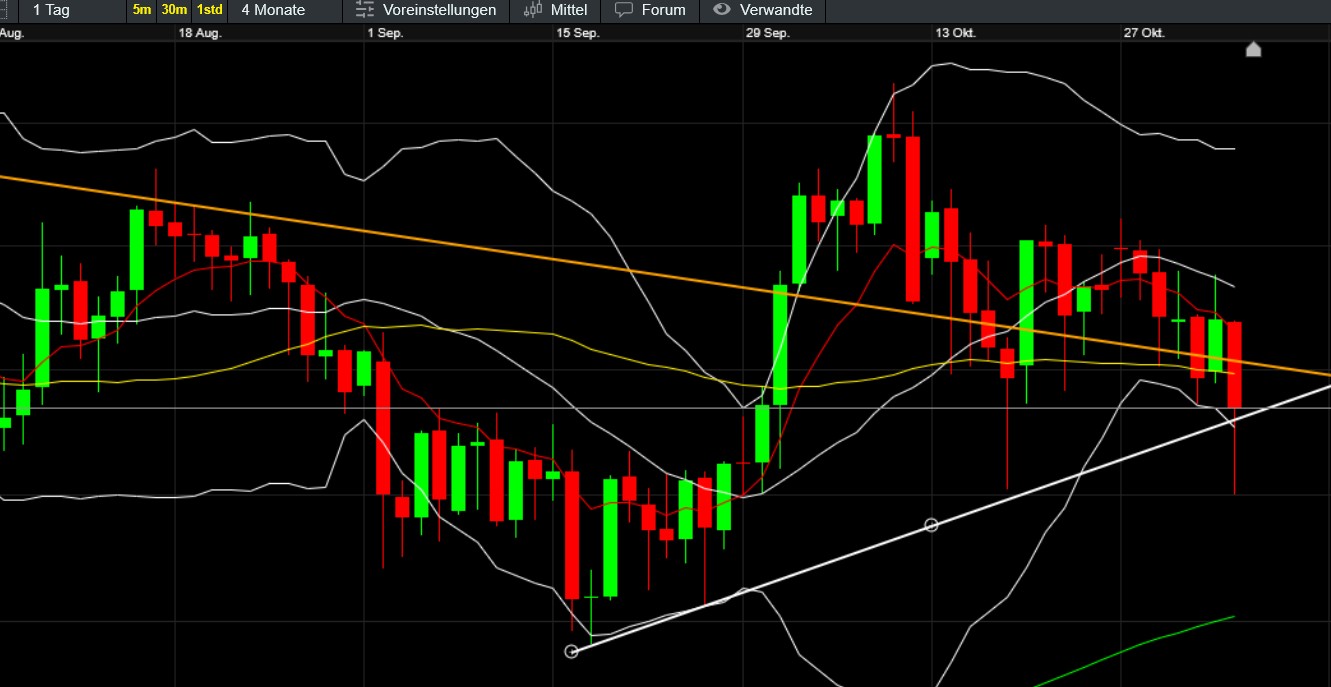Switch to the 1std interval shortcut
The width and height of the screenshot is (1331, 687).
pos(209,10)
